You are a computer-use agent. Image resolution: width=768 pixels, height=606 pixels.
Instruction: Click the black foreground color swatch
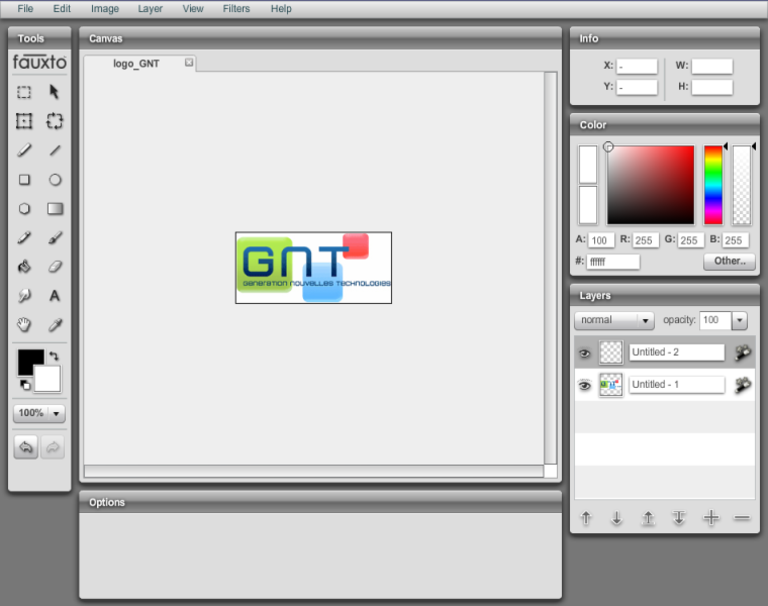28,359
